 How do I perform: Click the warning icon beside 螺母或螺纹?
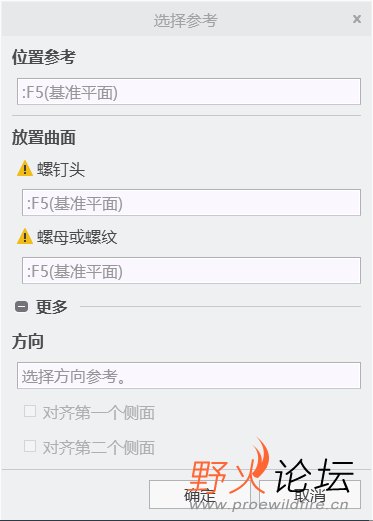[x=25, y=236]
